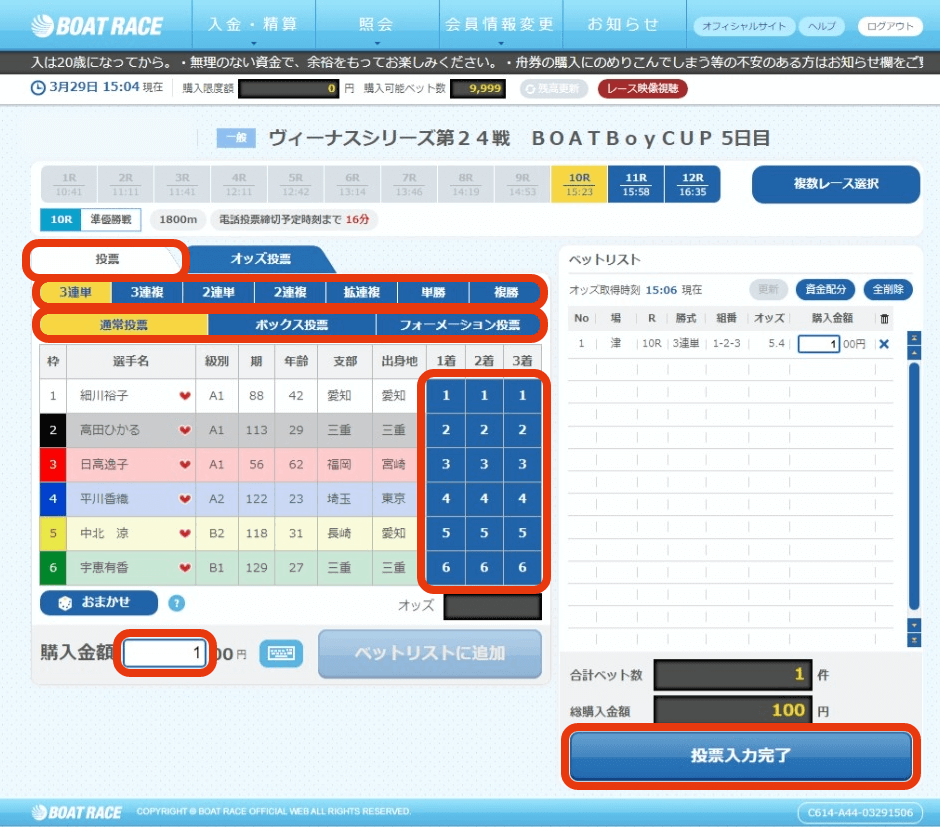Select race 12R at 16:35
Screen dimensions: 940x827
coord(692,185)
